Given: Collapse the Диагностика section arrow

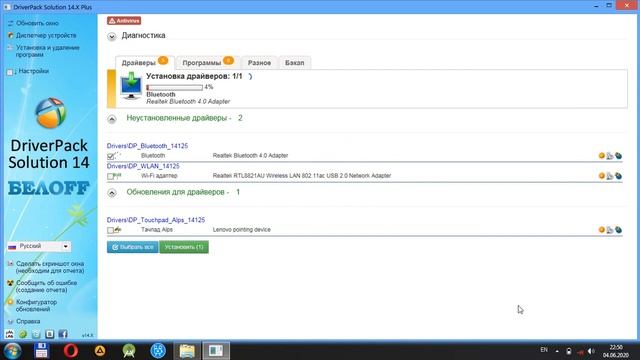Looking at the screenshot, I should (112, 37).
